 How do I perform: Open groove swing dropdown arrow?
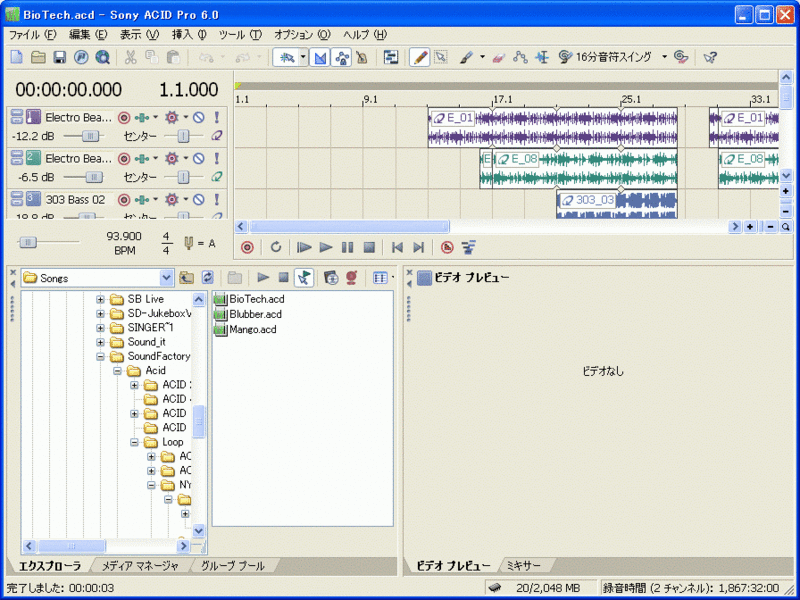[x=664, y=57]
